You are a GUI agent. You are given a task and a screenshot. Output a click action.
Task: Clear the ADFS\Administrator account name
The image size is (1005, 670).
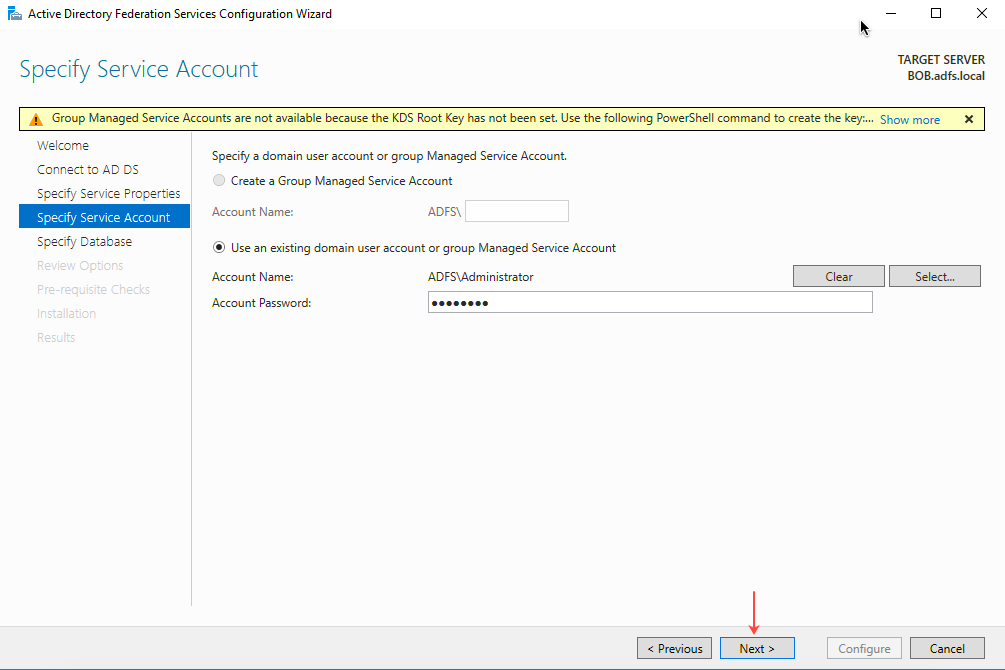[x=838, y=275]
